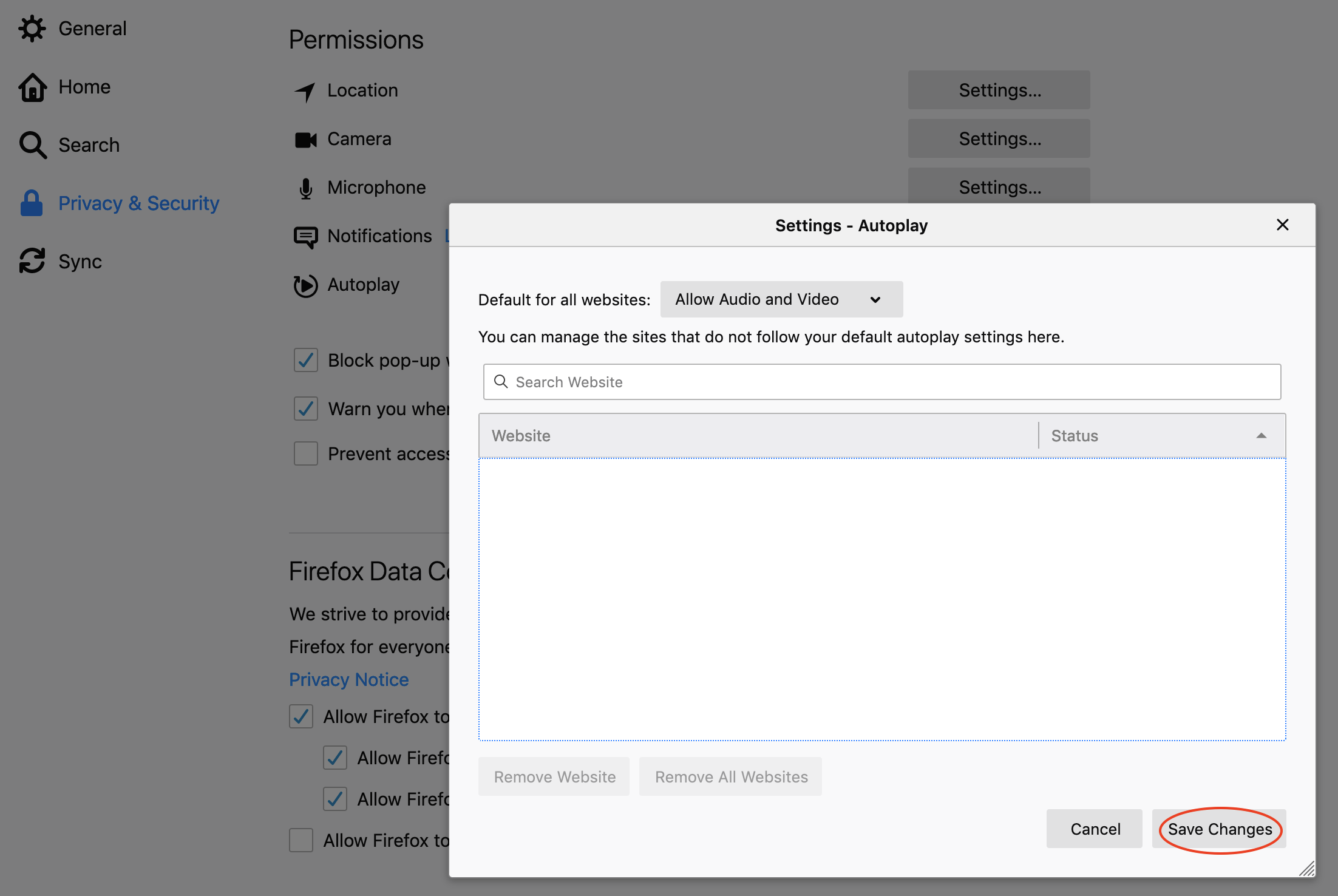Click the Settings - Autoplay dialog title
The width and height of the screenshot is (1338, 896).
click(851, 225)
